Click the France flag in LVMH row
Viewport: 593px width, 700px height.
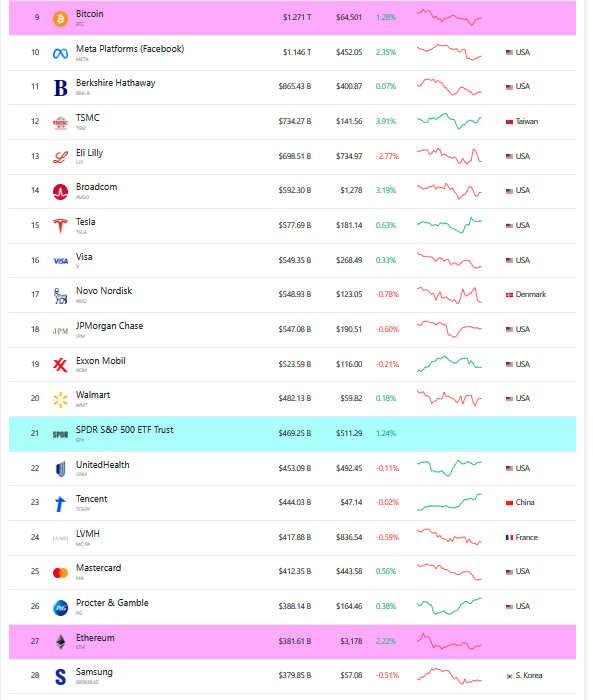(509, 538)
